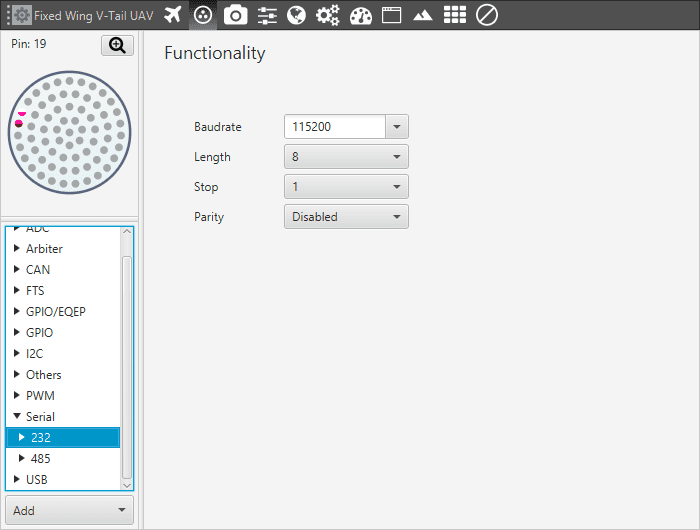
Task: Open the camera settings icon
Action: (x=235, y=15)
